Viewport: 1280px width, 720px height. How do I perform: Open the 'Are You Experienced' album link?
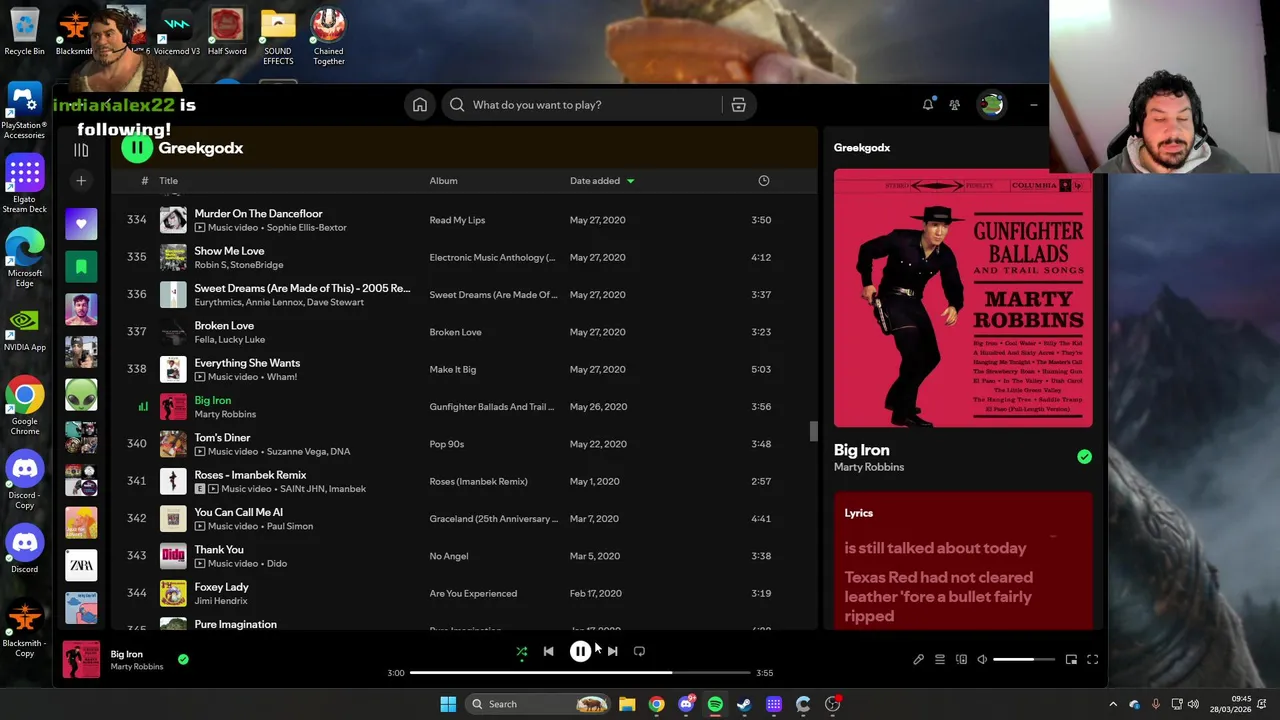point(473,594)
